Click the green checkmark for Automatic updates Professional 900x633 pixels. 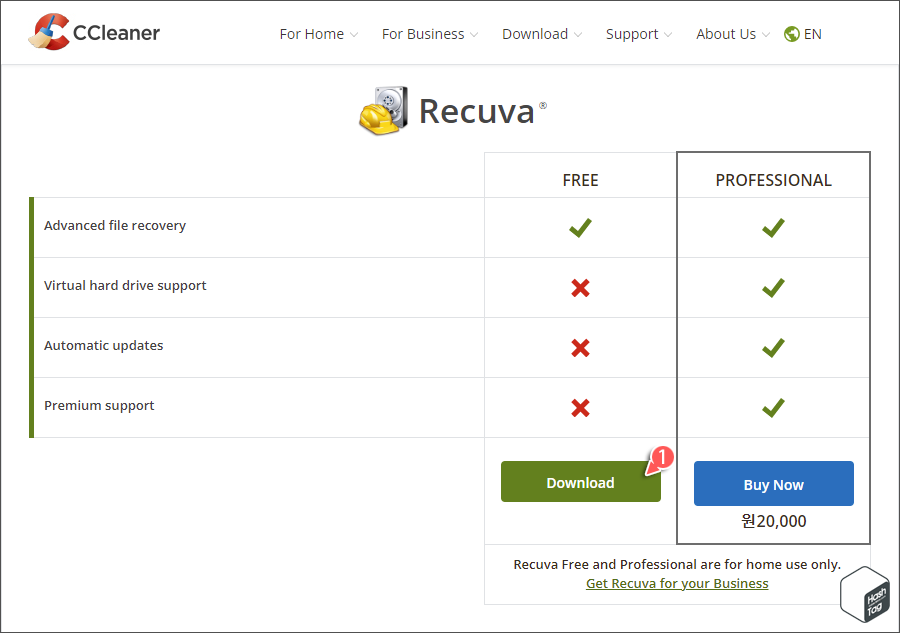[773, 348]
